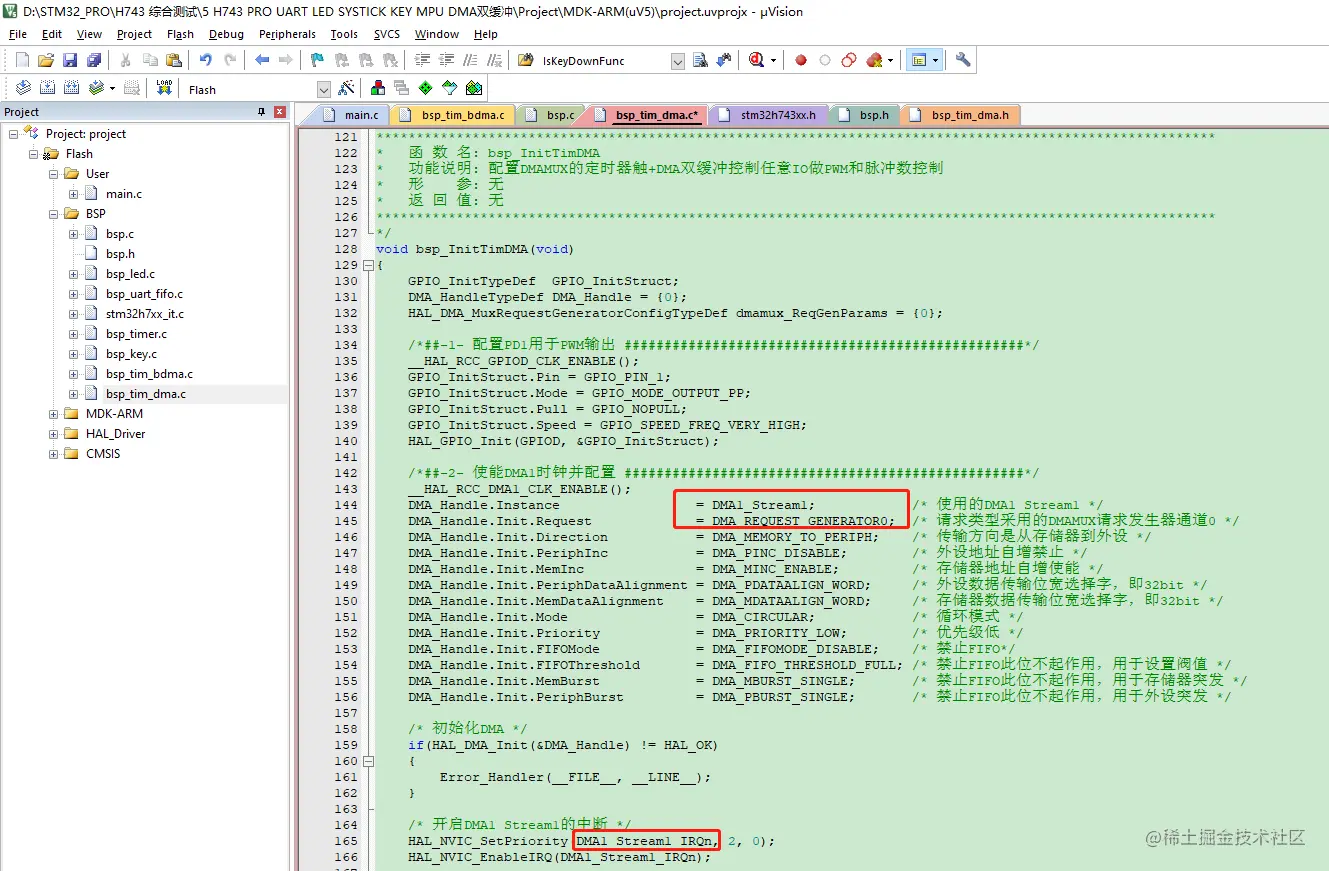
Task: Pin the Project panel with pushpin
Action: pyautogui.click(x=262, y=112)
